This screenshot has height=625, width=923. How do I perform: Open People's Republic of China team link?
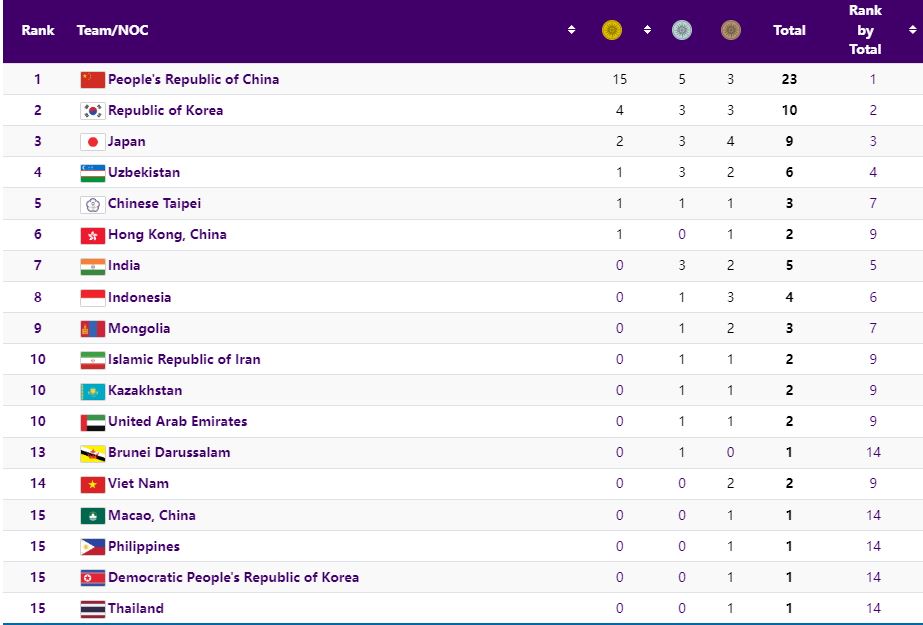(x=194, y=79)
